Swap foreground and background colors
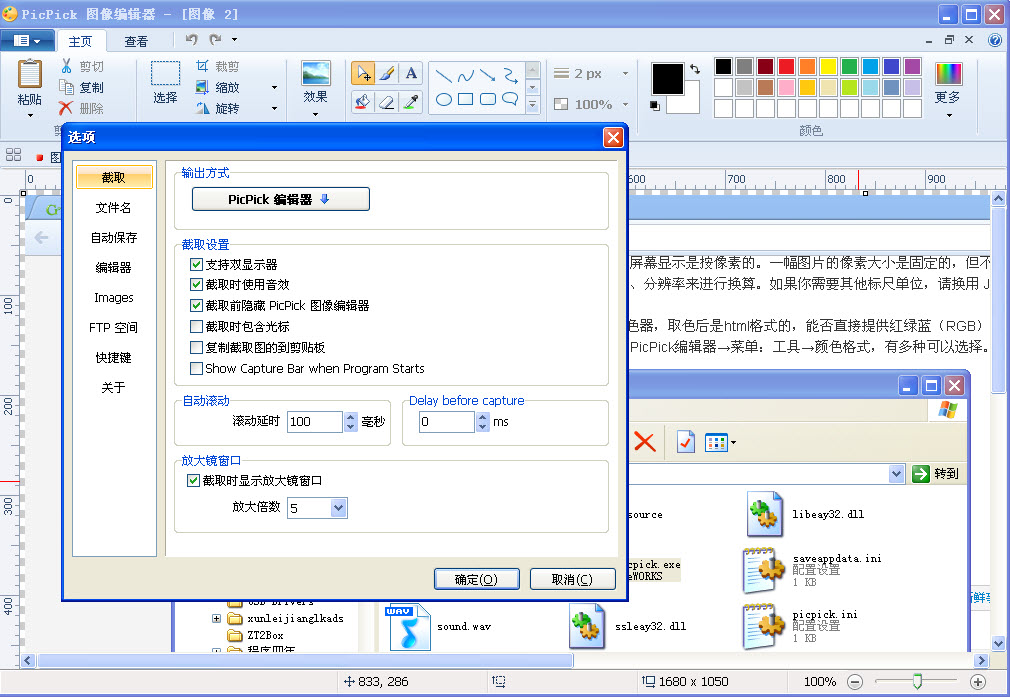Image resolution: width=1010 pixels, height=697 pixels. pyautogui.click(x=695, y=68)
